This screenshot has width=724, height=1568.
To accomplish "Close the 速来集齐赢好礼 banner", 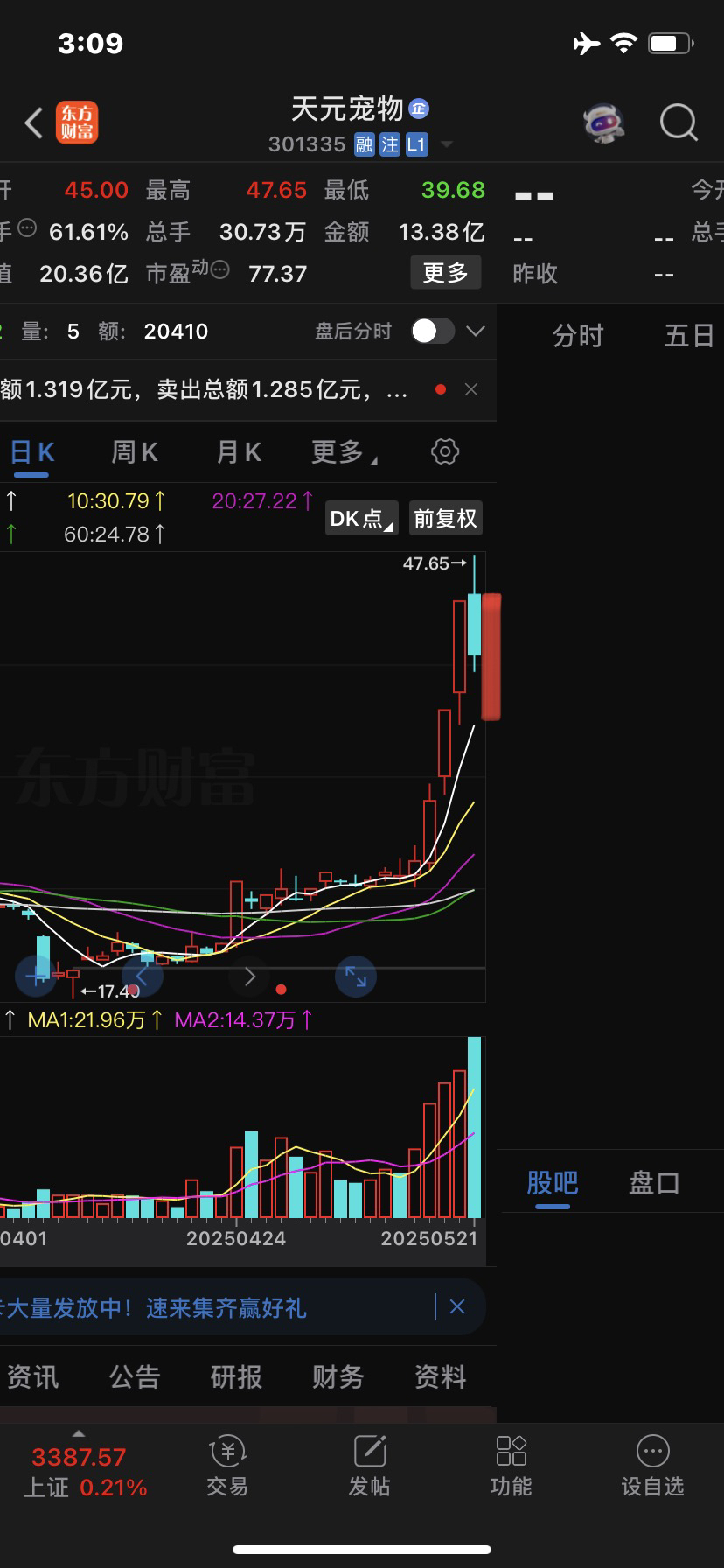I will tap(456, 1307).
